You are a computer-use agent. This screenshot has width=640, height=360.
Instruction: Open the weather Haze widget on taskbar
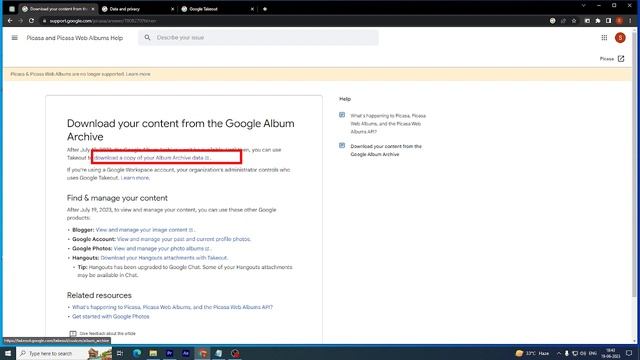pyautogui.click(x=532, y=353)
